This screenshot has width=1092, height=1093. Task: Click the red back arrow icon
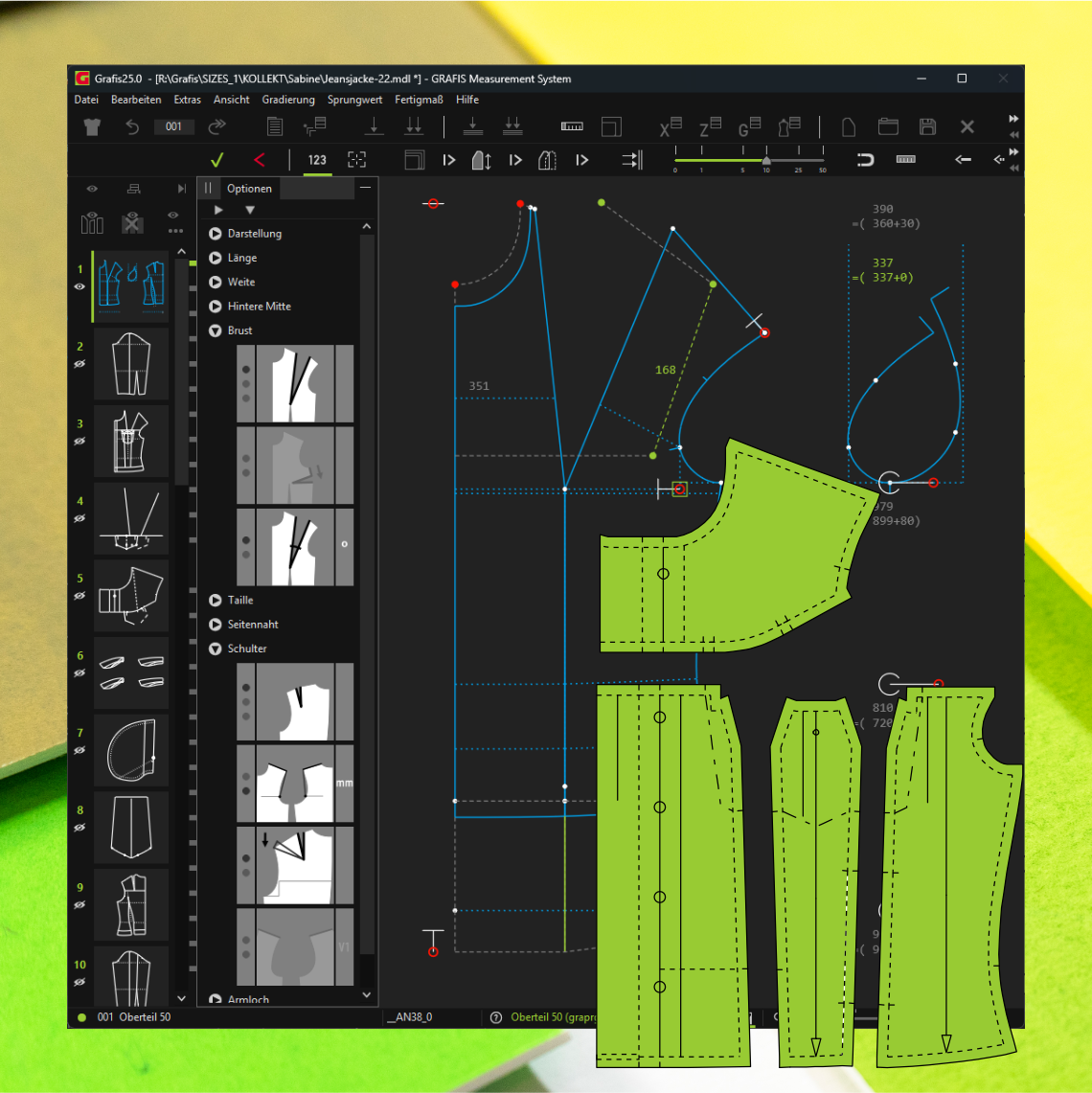259,160
